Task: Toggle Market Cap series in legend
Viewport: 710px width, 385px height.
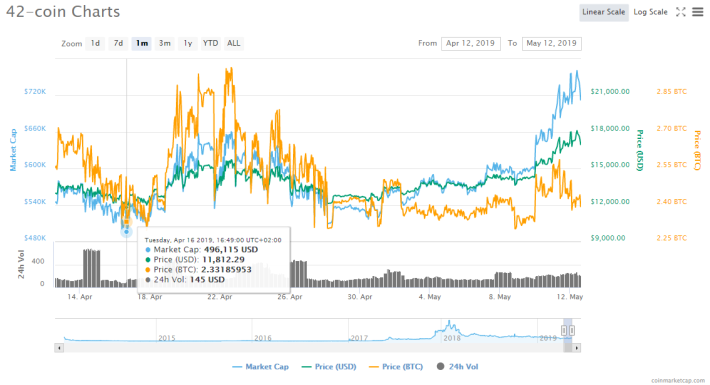Action: tap(260, 367)
